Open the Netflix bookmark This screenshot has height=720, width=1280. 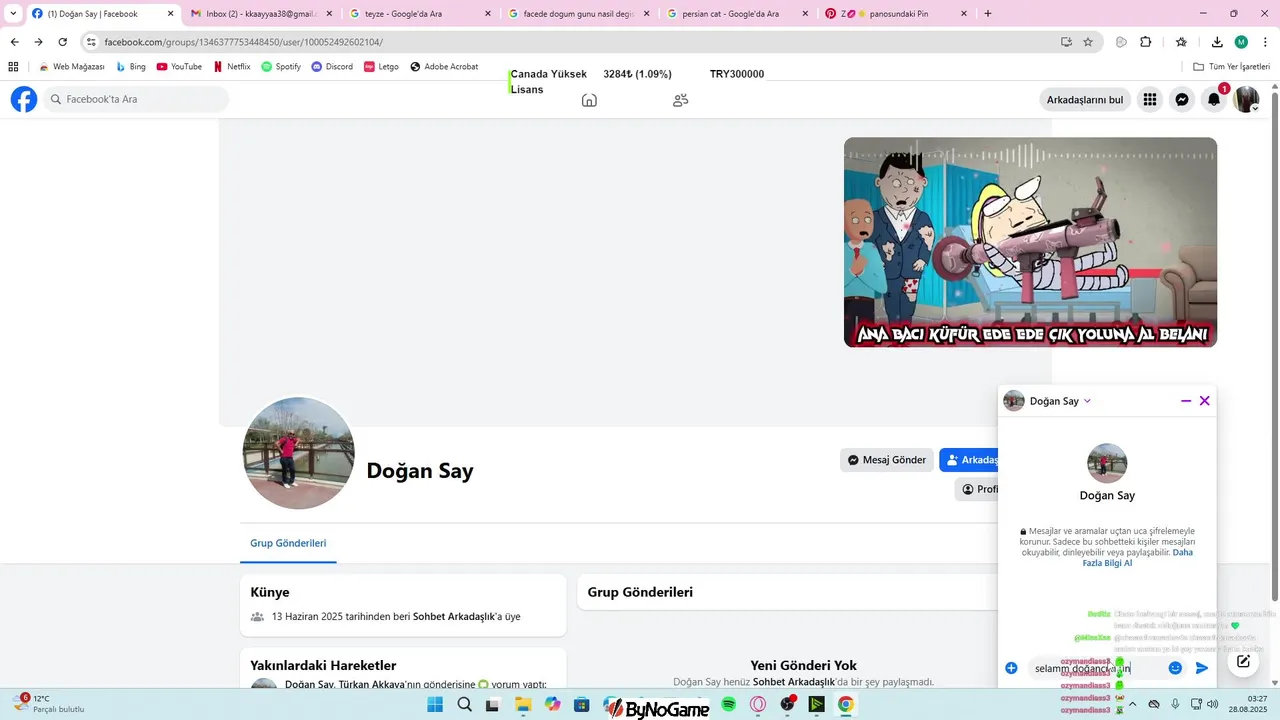(231, 67)
